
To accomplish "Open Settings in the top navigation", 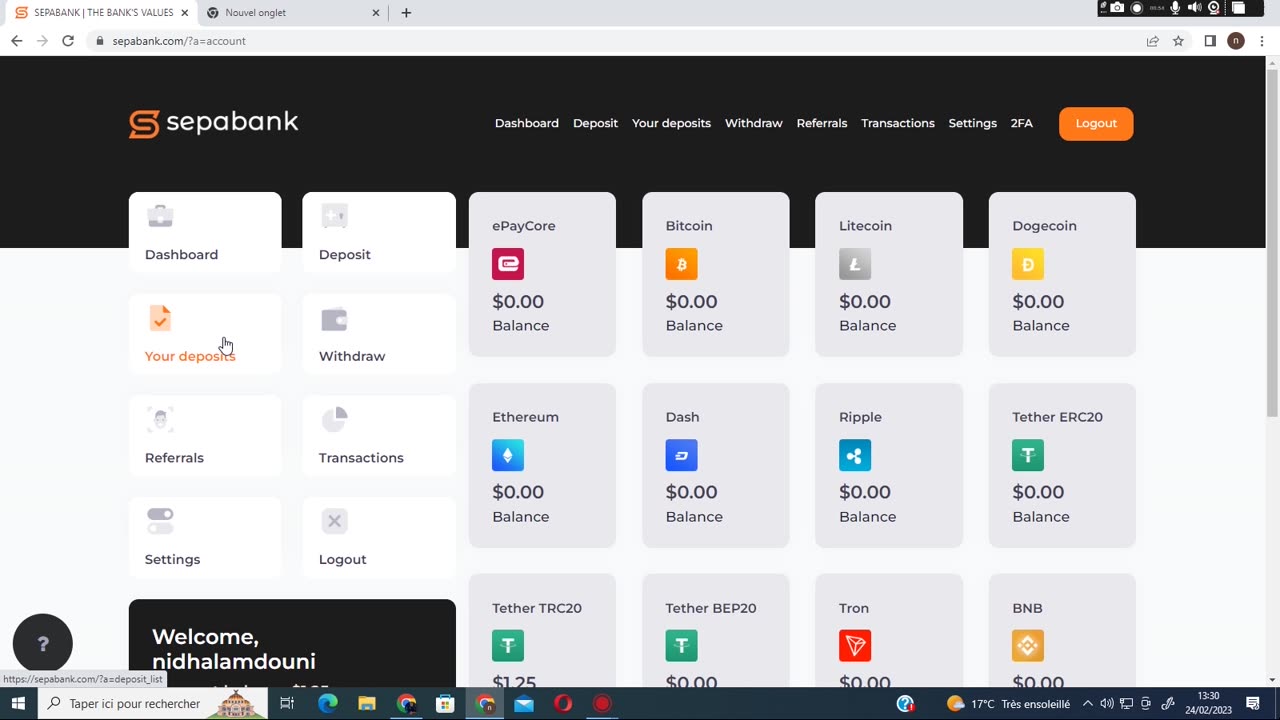I will click(x=973, y=123).
